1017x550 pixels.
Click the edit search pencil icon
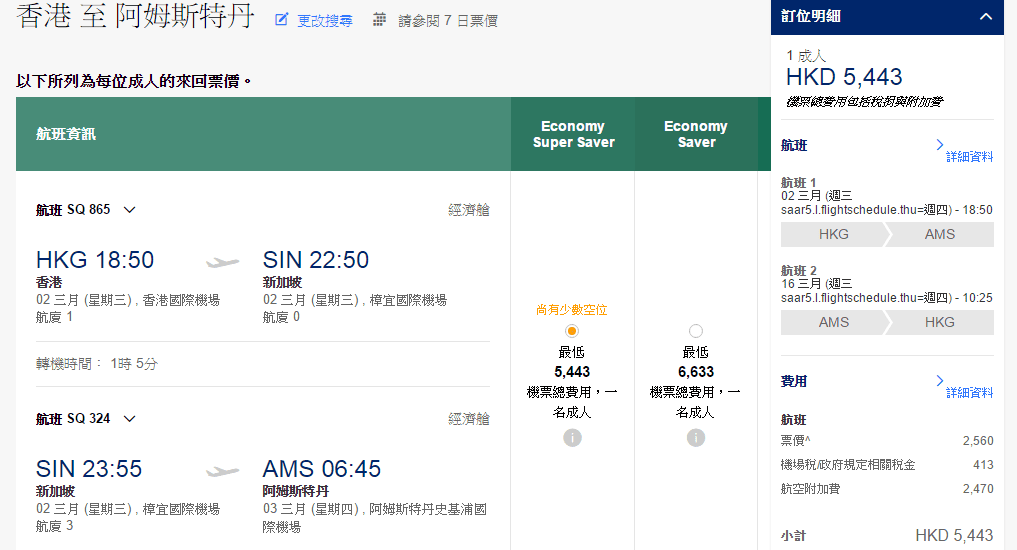(282, 20)
